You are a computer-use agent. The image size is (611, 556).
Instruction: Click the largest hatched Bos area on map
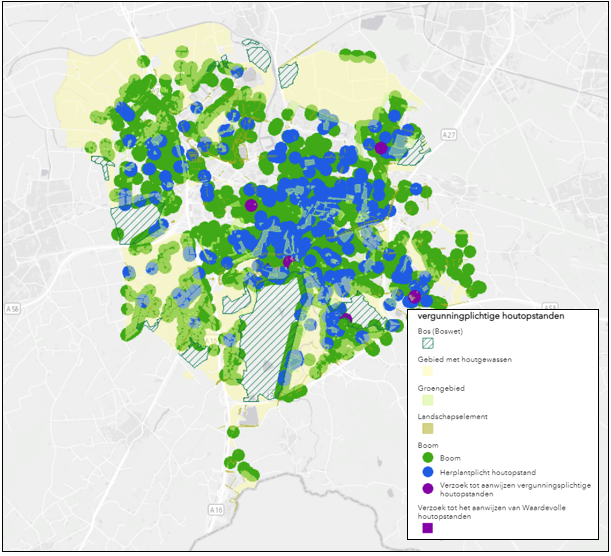[x=269, y=339]
